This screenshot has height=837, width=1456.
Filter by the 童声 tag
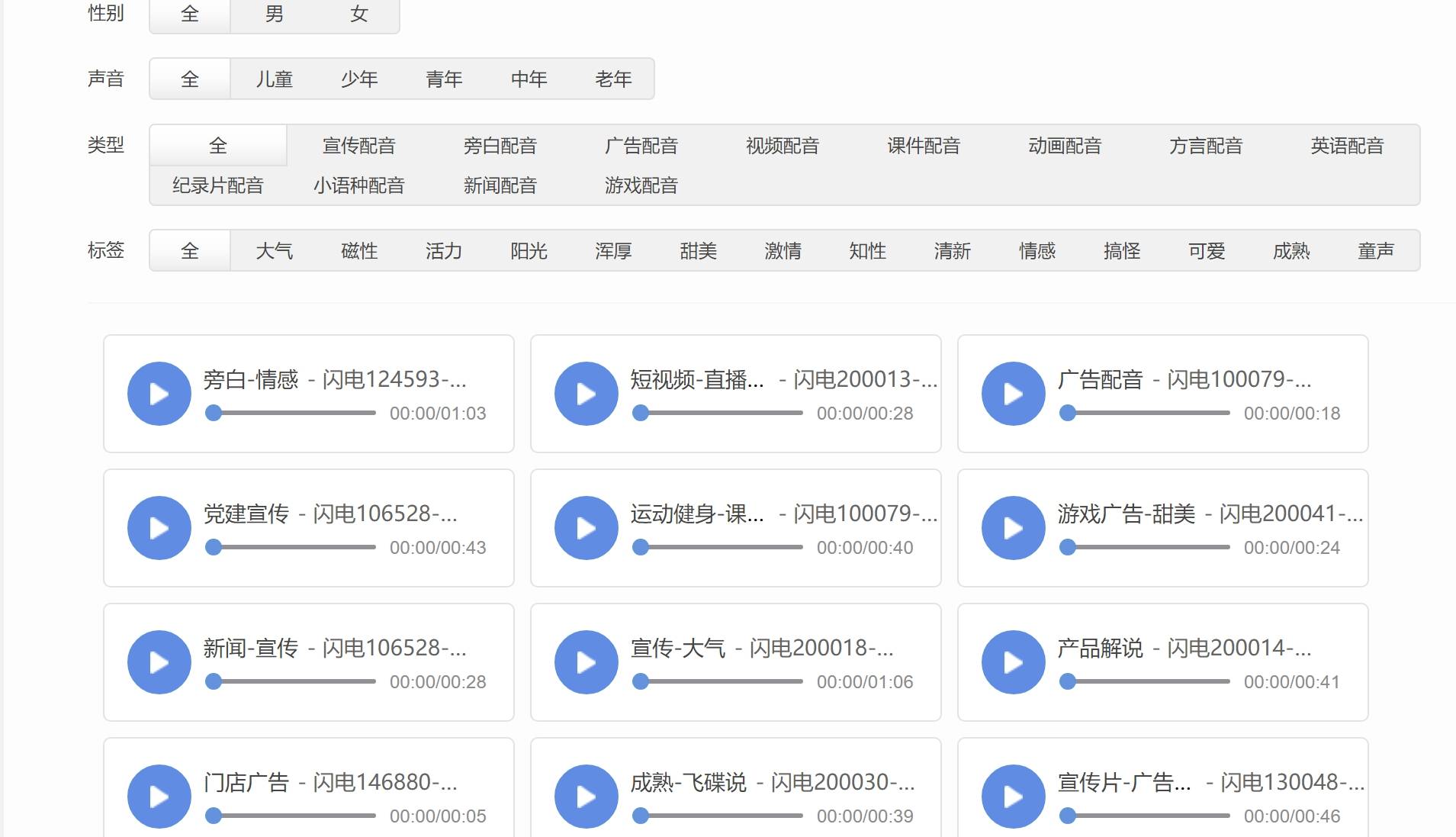(1375, 250)
